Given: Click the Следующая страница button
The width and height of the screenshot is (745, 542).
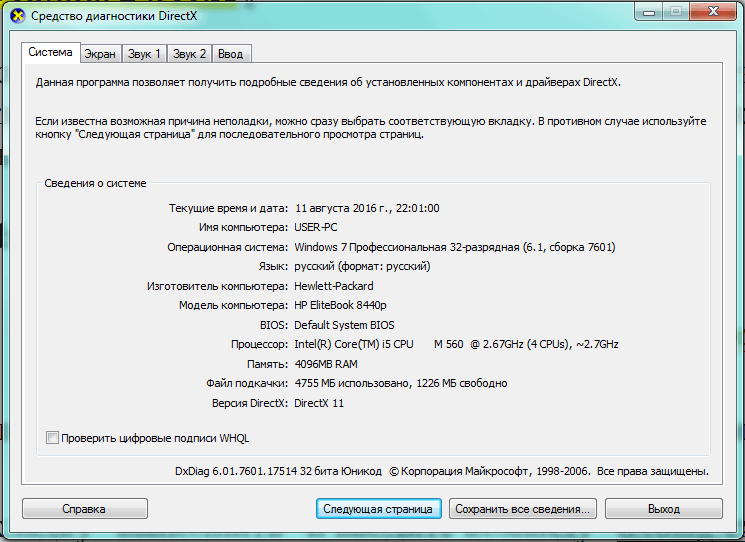Looking at the screenshot, I should pyautogui.click(x=379, y=509).
